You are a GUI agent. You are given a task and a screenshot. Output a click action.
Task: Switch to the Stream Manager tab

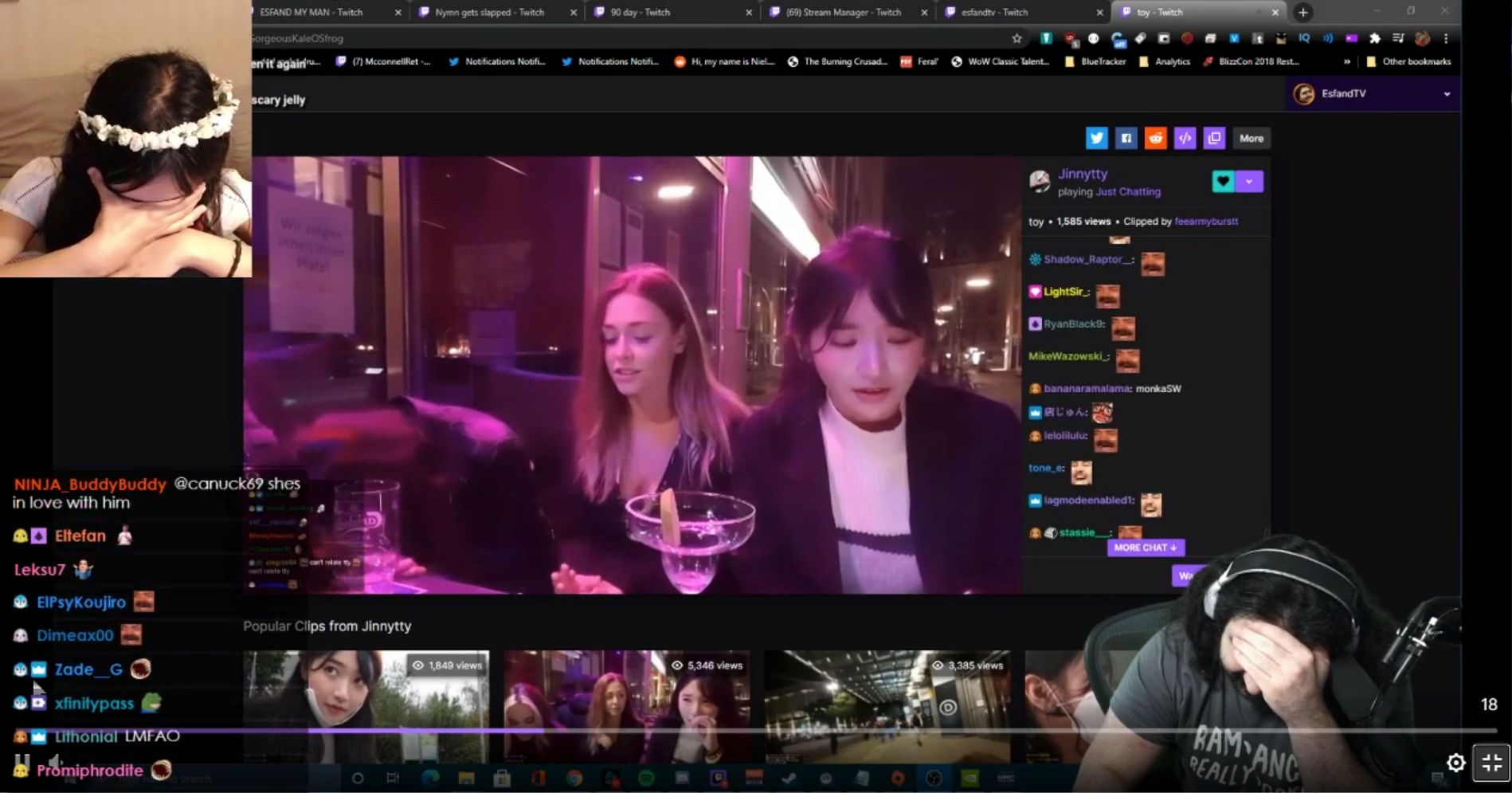click(x=843, y=12)
